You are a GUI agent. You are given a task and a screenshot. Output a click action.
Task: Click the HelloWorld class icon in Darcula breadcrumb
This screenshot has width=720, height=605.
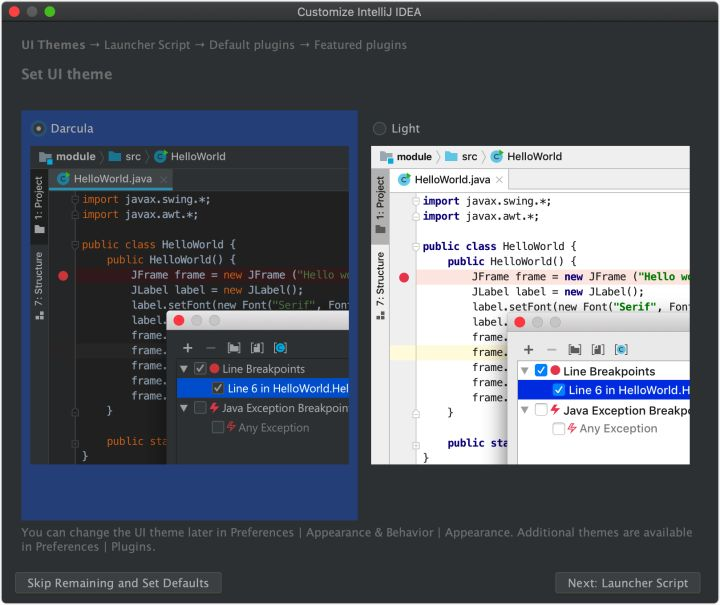(160, 157)
